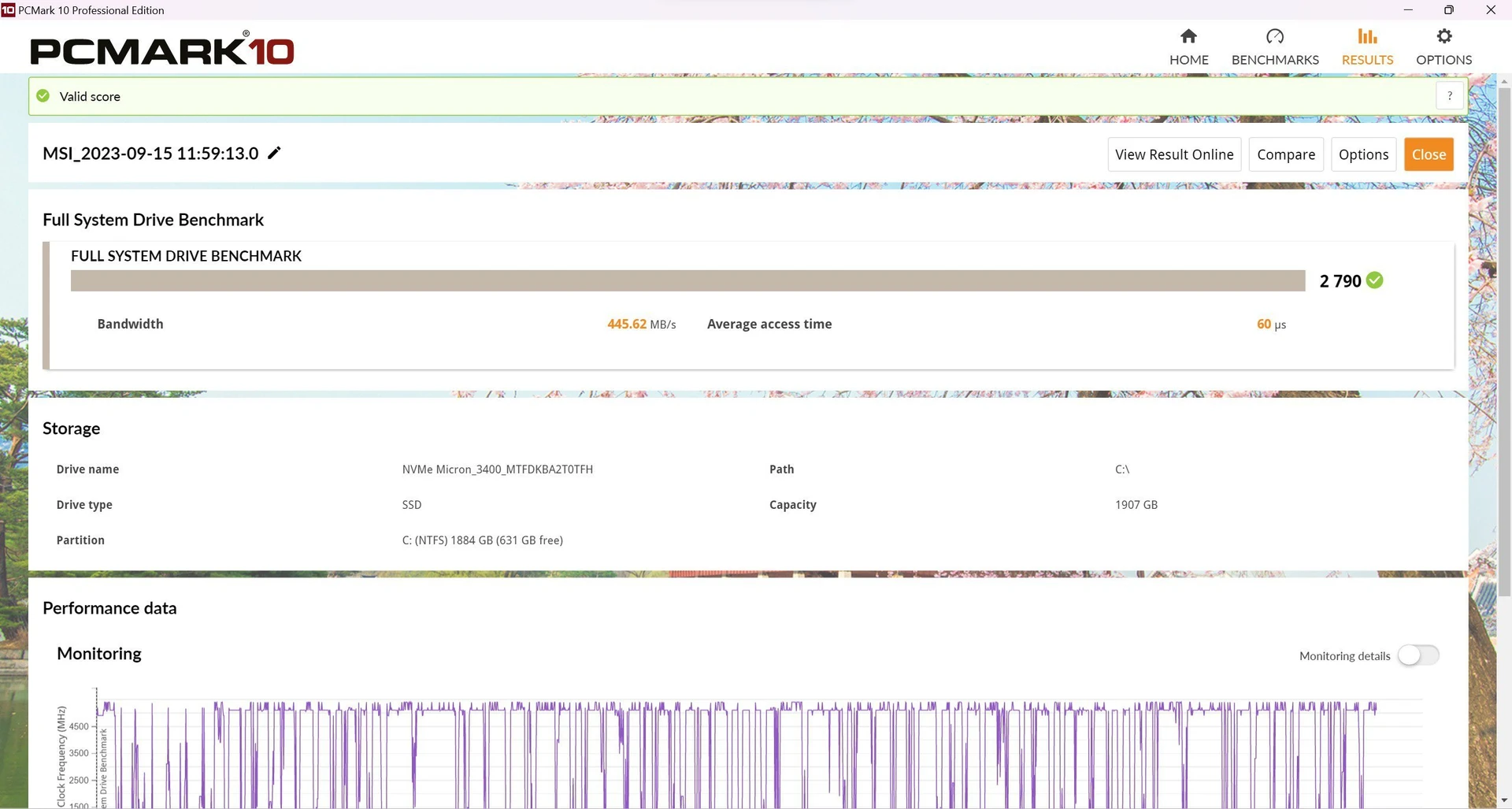
Task: Click the result name MSI_2023-09-15 11:59:13.0
Action: pyautogui.click(x=150, y=154)
